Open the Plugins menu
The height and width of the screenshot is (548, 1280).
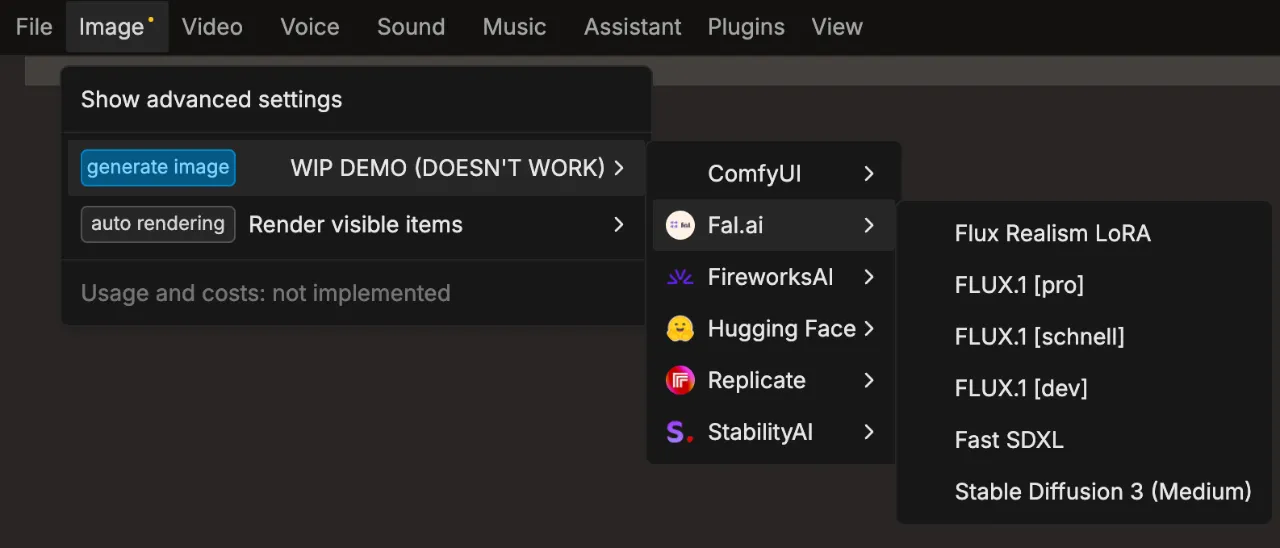746,27
